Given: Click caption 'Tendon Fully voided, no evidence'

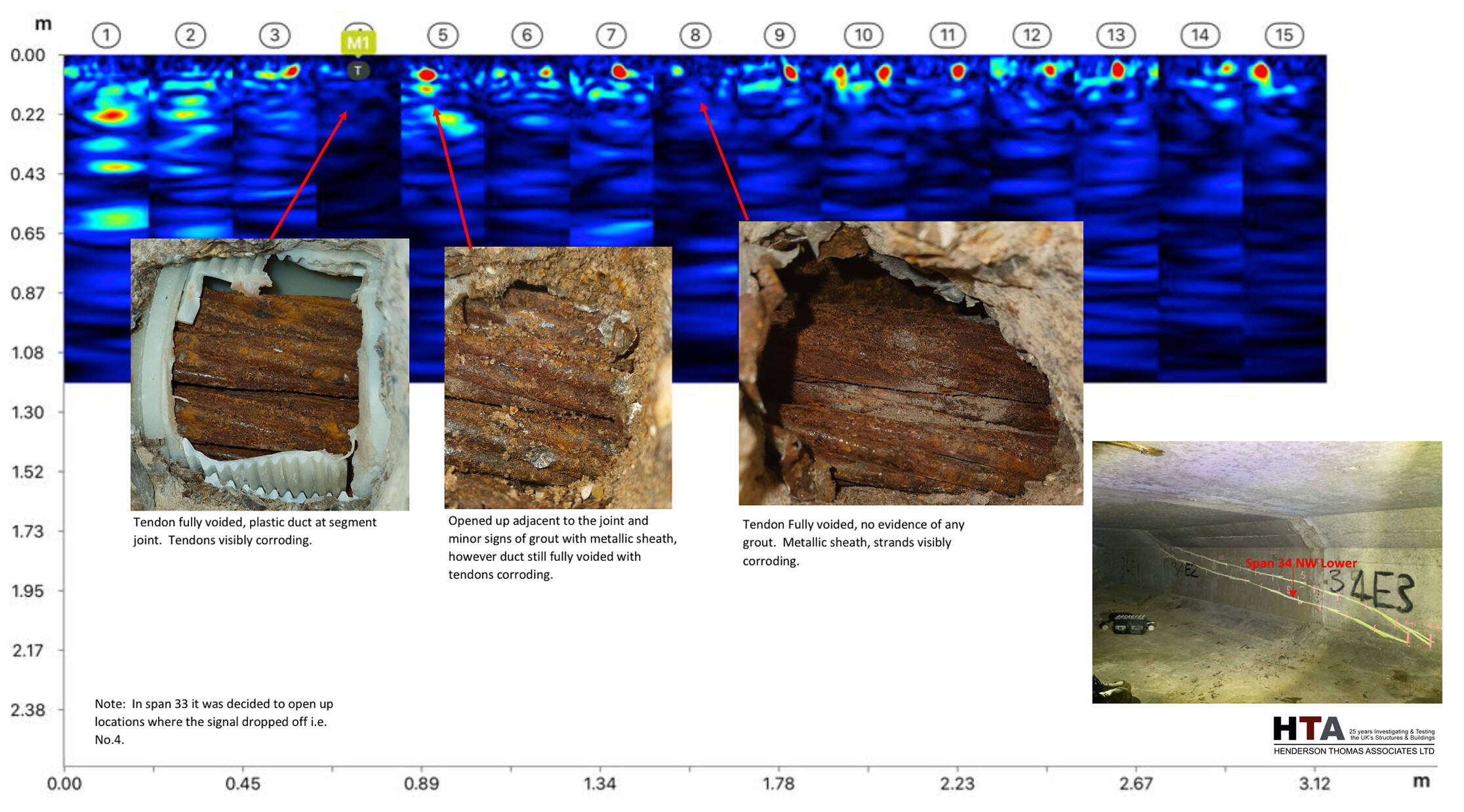Looking at the screenshot, I should 853,542.
